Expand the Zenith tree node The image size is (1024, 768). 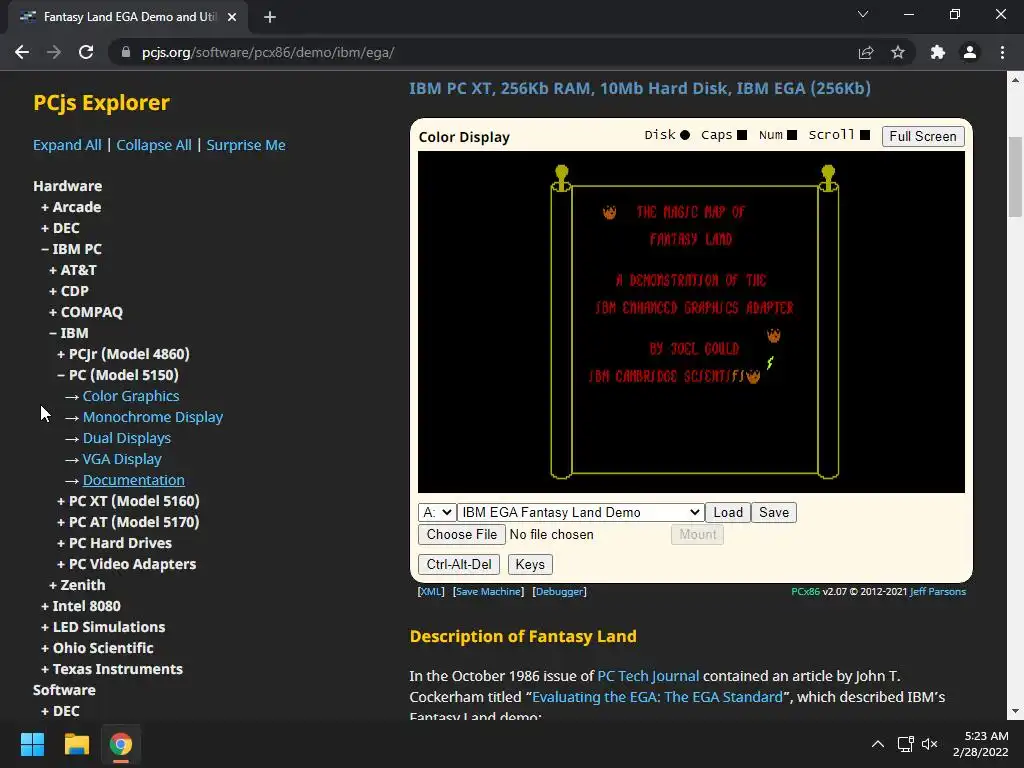[77, 584]
